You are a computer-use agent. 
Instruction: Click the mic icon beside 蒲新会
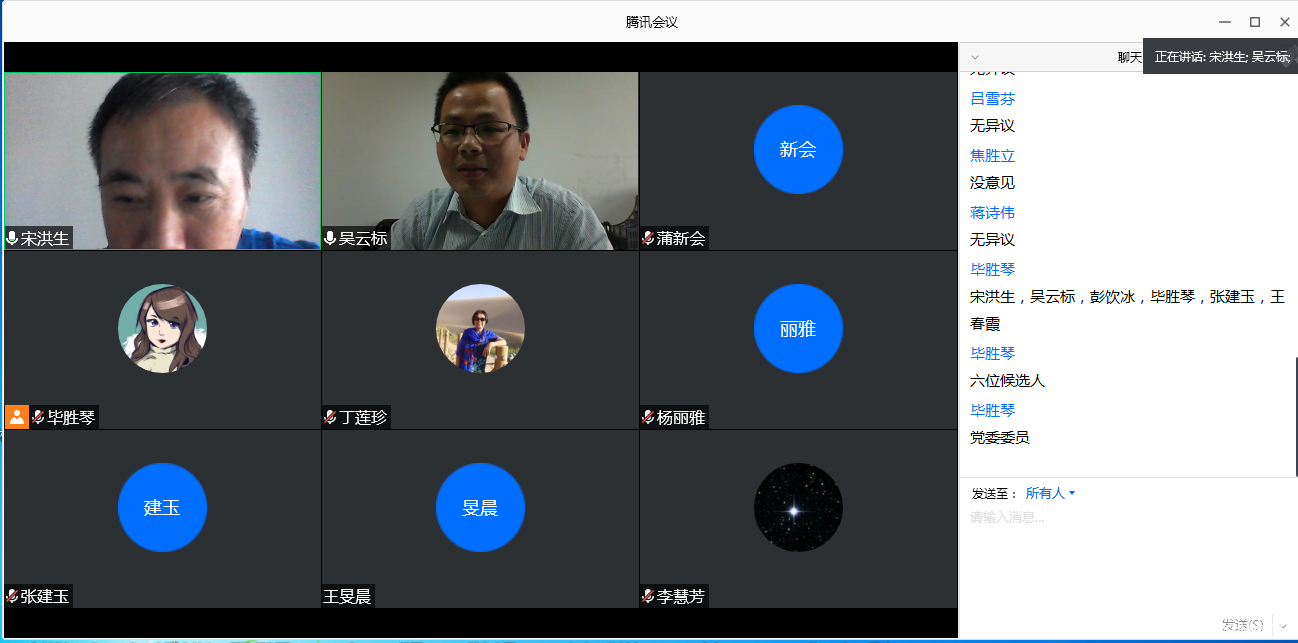[x=647, y=238]
